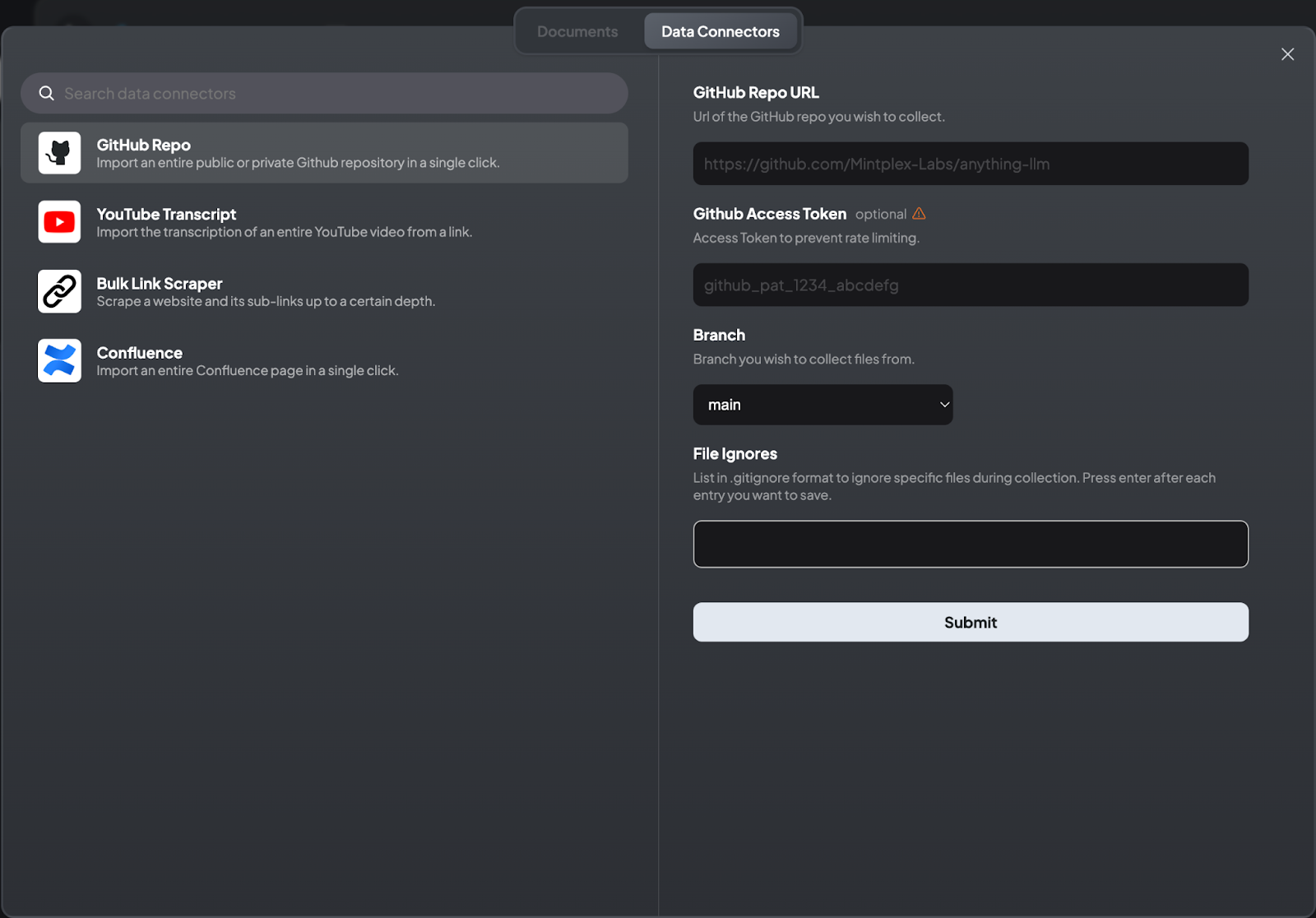1316x918 pixels.
Task: Click 'Scrape a website and its sub-links' text
Action: click(266, 301)
